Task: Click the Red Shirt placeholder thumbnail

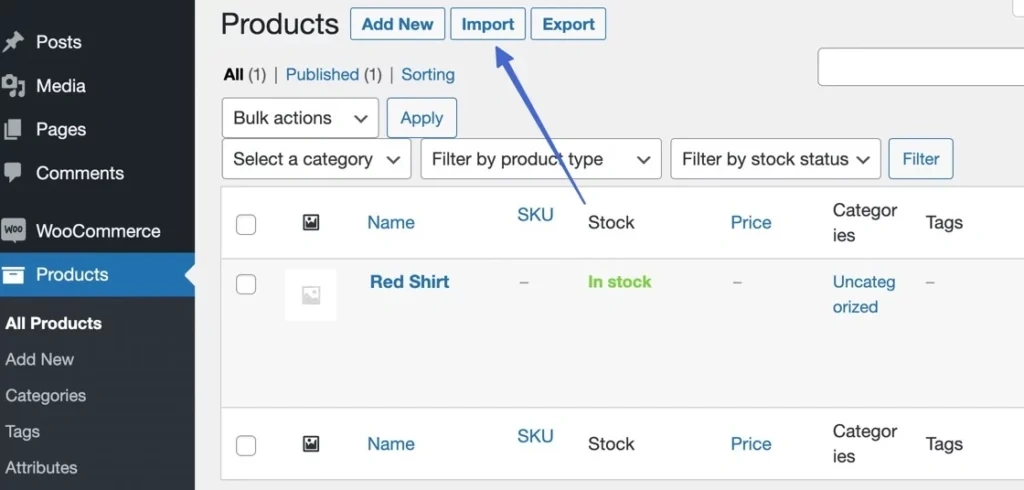Action: tap(310, 295)
